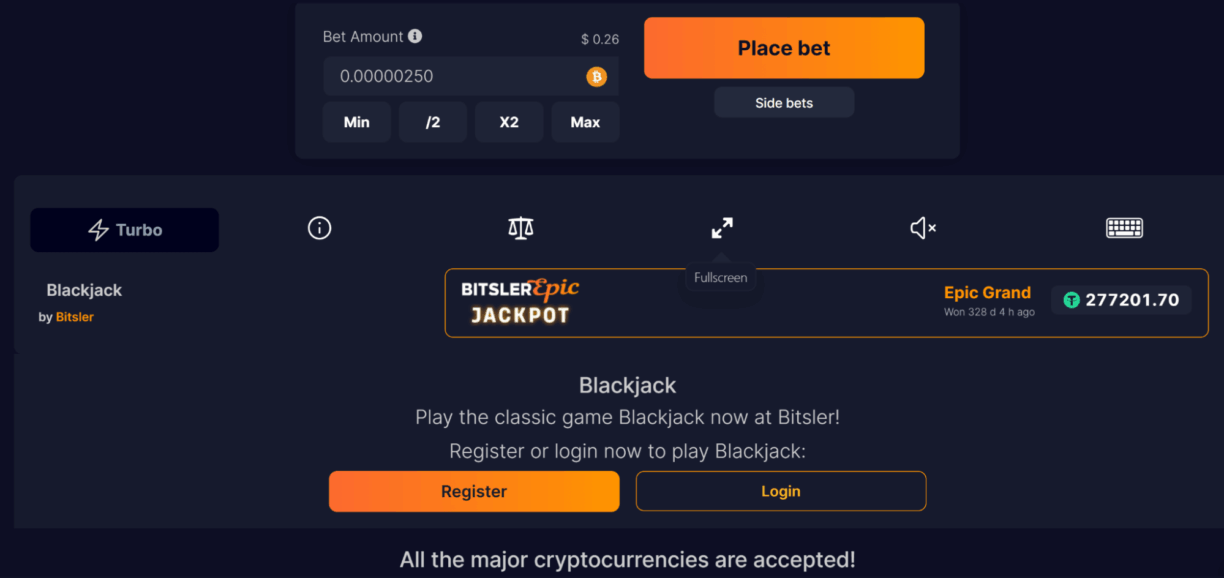The width and height of the screenshot is (1224, 578).
Task: Click the Place bet button
Action: 784,48
